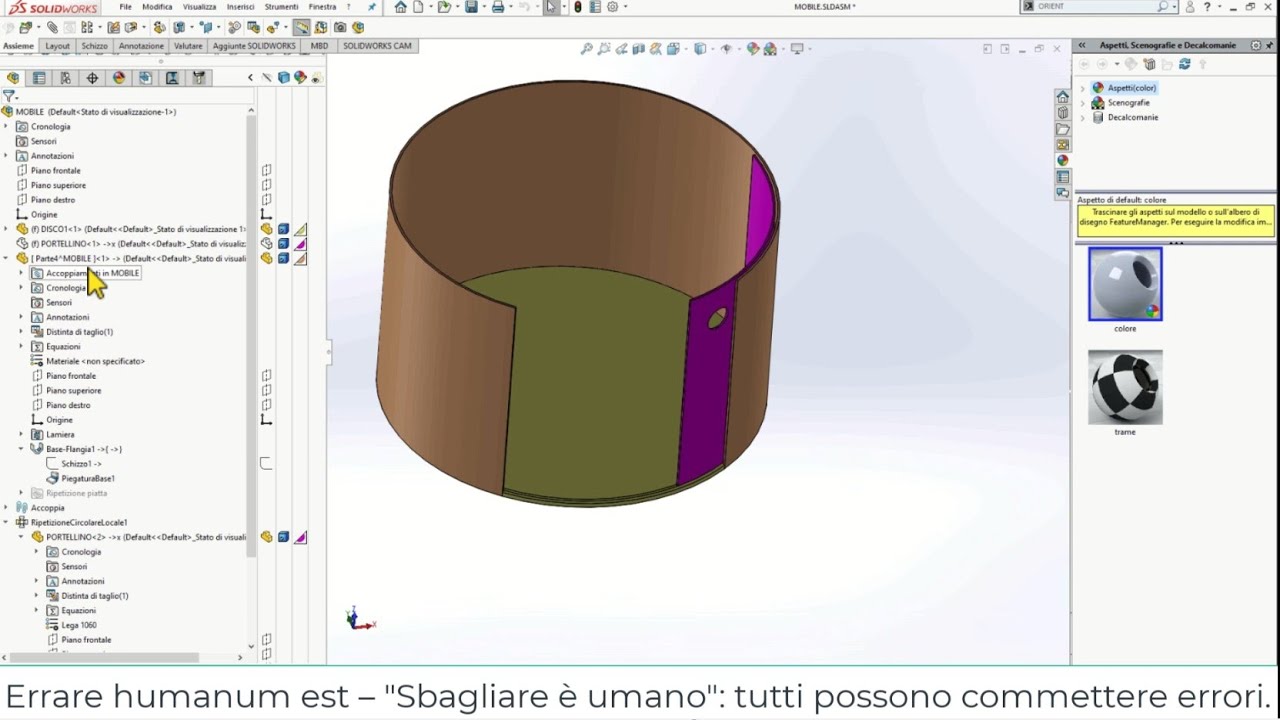Toggle visibility of DISCO1 component

[266, 229]
